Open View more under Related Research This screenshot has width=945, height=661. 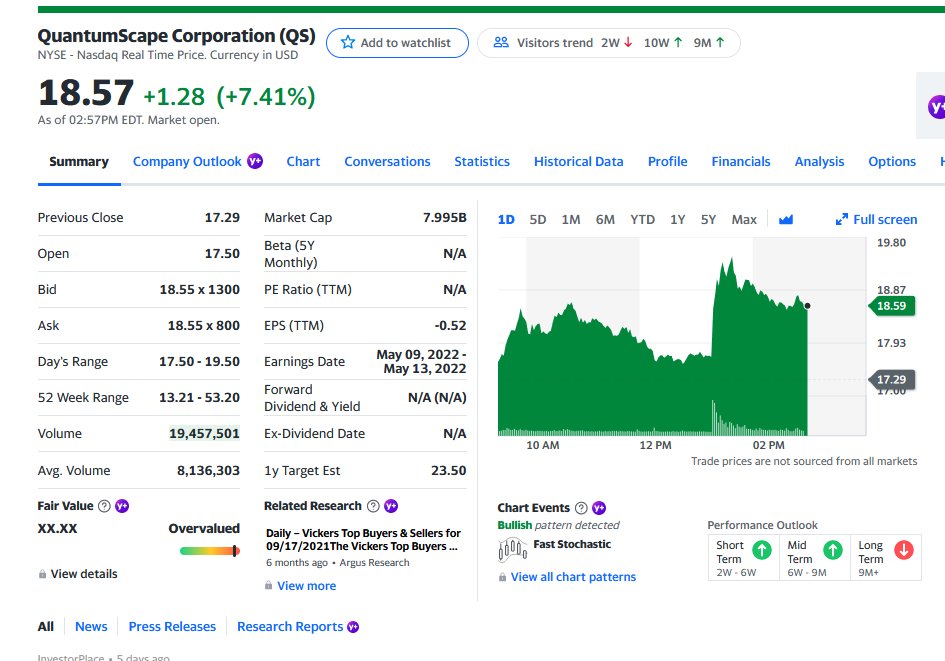pos(307,586)
